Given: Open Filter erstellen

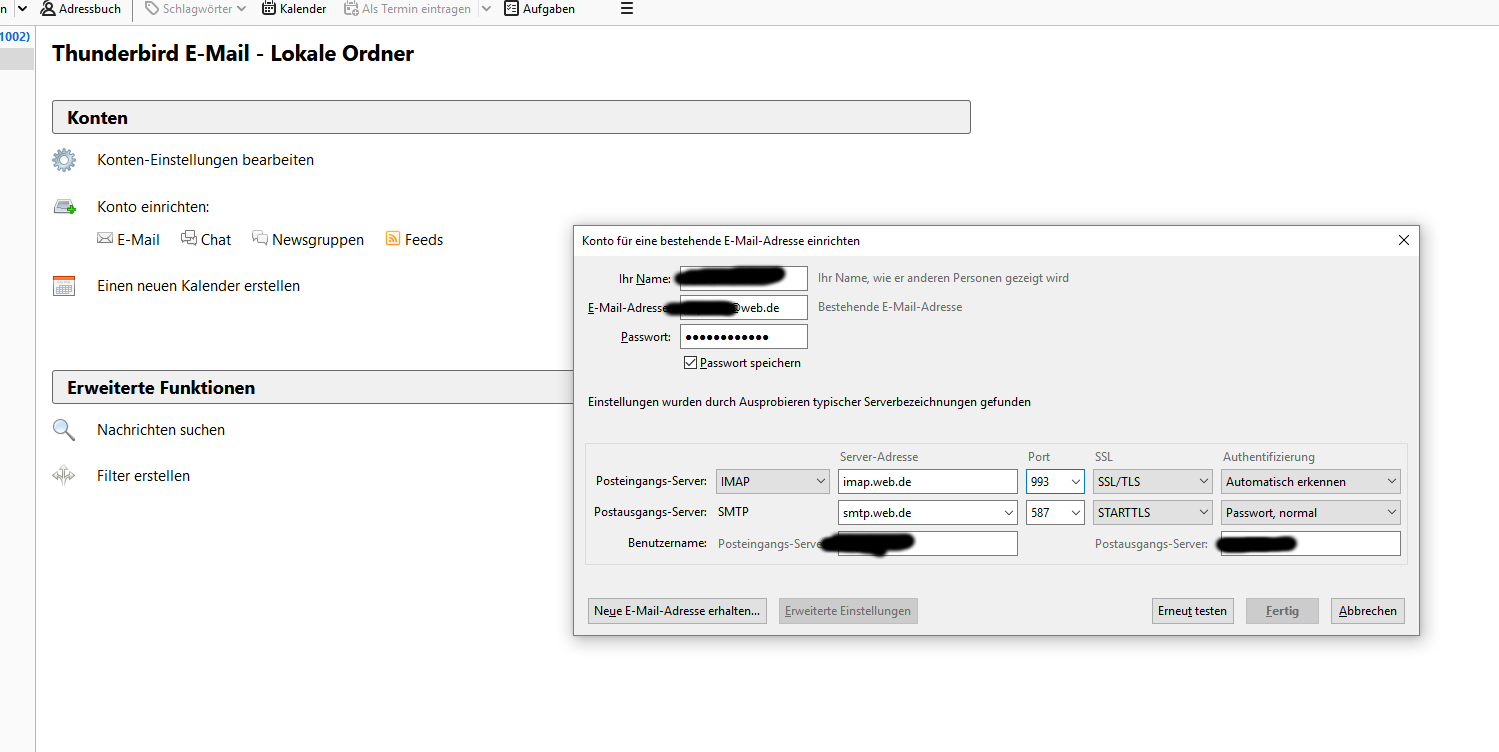Looking at the screenshot, I should point(143,476).
